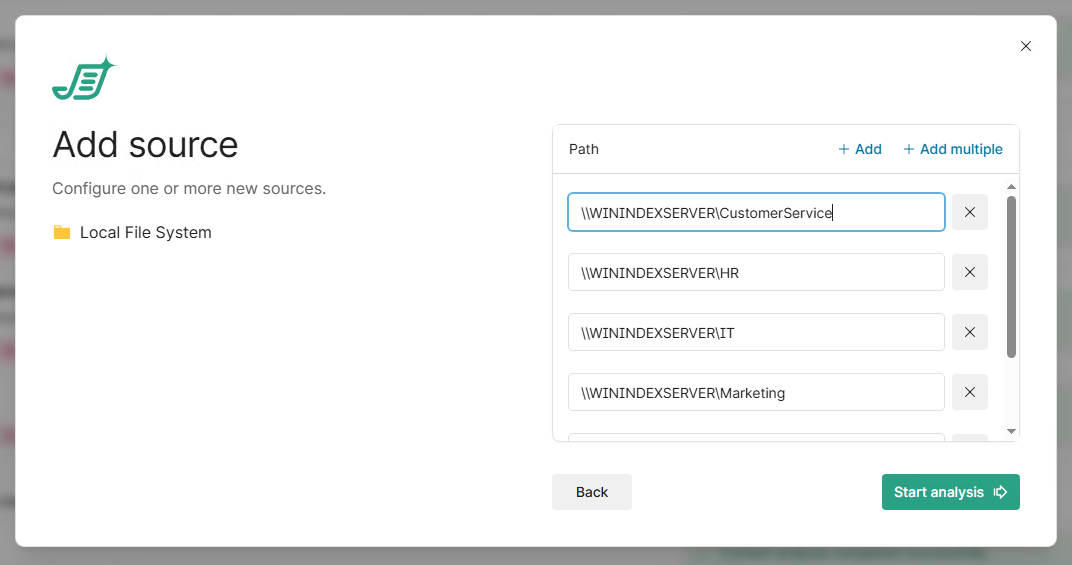Go back with the Back button
The image size is (1072, 565).
pos(591,492)
